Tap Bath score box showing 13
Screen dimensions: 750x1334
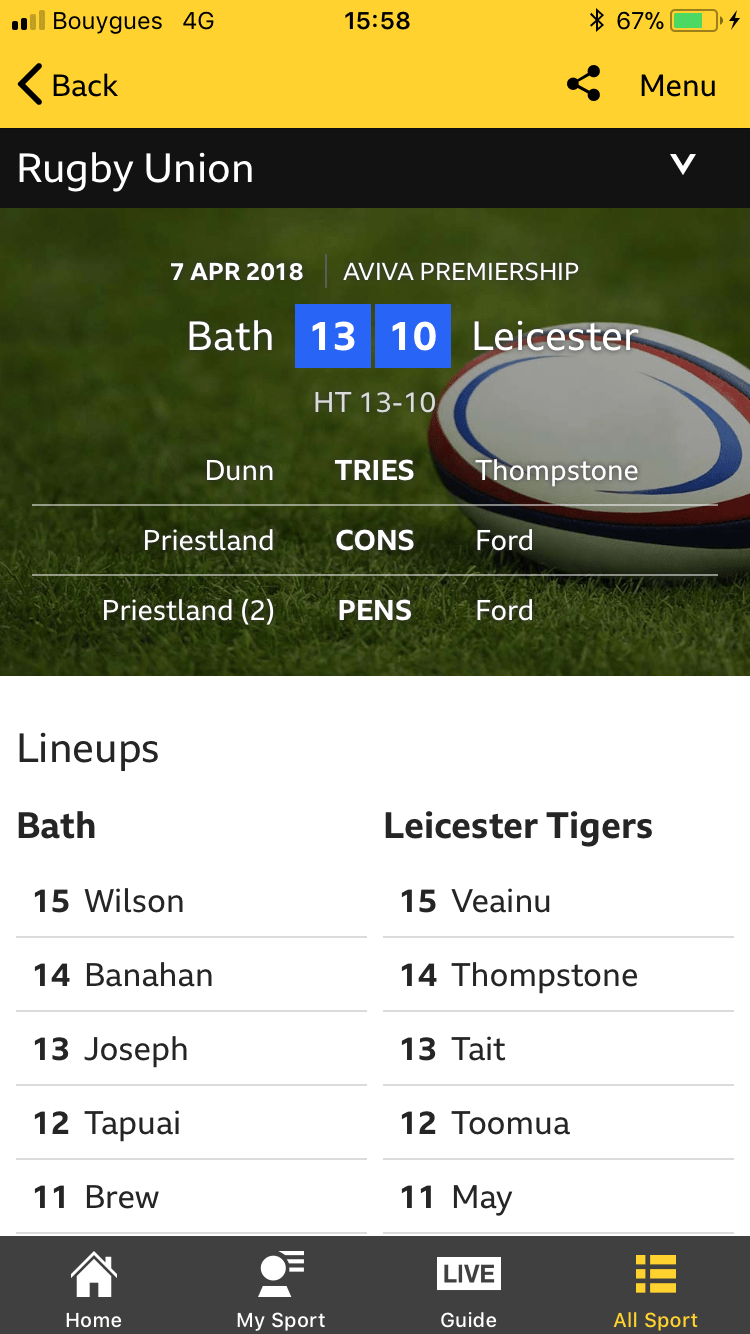pos(333,337)
